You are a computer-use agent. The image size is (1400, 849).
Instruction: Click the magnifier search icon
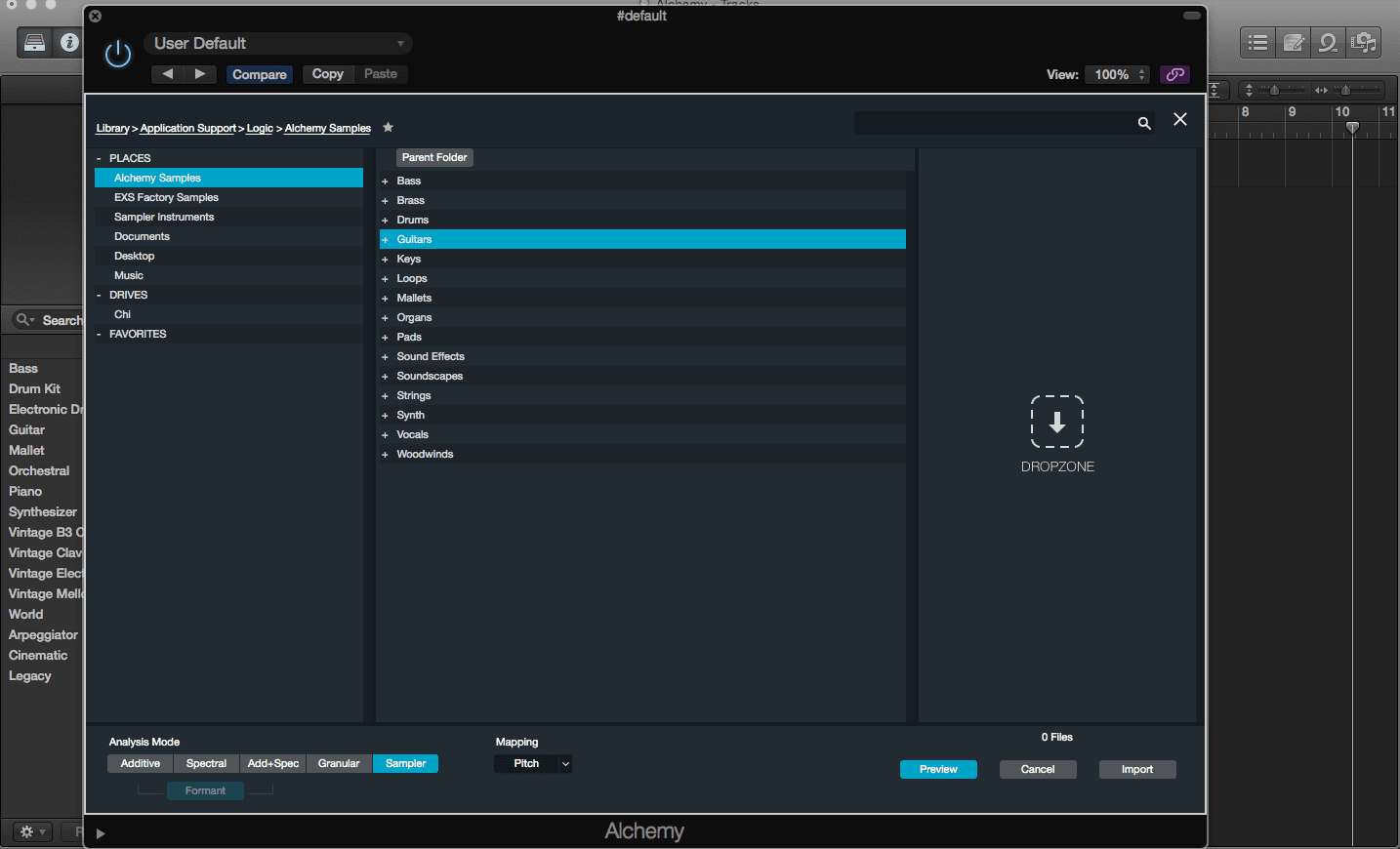coord(1144,123)
